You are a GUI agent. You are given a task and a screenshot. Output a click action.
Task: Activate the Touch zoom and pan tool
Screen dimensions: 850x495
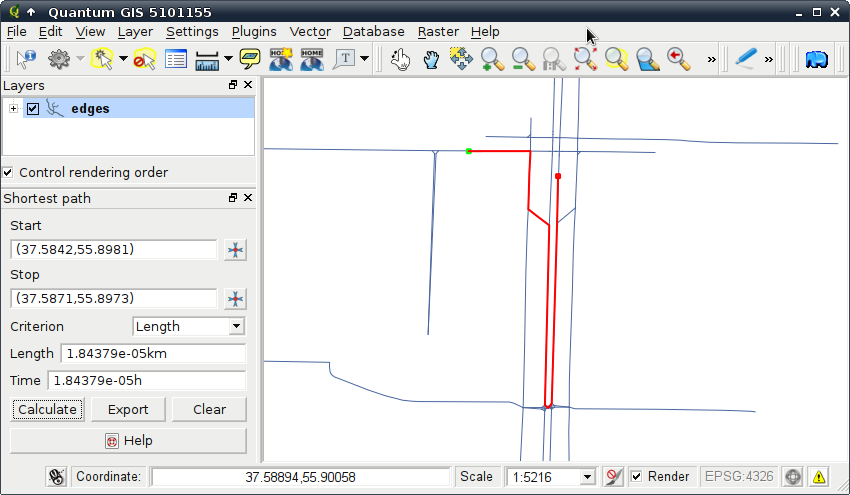point(400,59)
